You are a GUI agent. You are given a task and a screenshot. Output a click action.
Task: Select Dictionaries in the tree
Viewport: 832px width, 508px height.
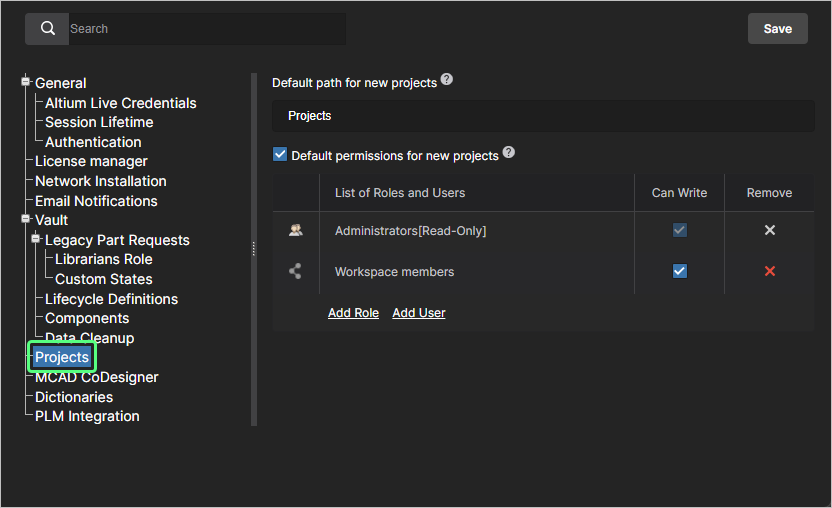point(74,398)
